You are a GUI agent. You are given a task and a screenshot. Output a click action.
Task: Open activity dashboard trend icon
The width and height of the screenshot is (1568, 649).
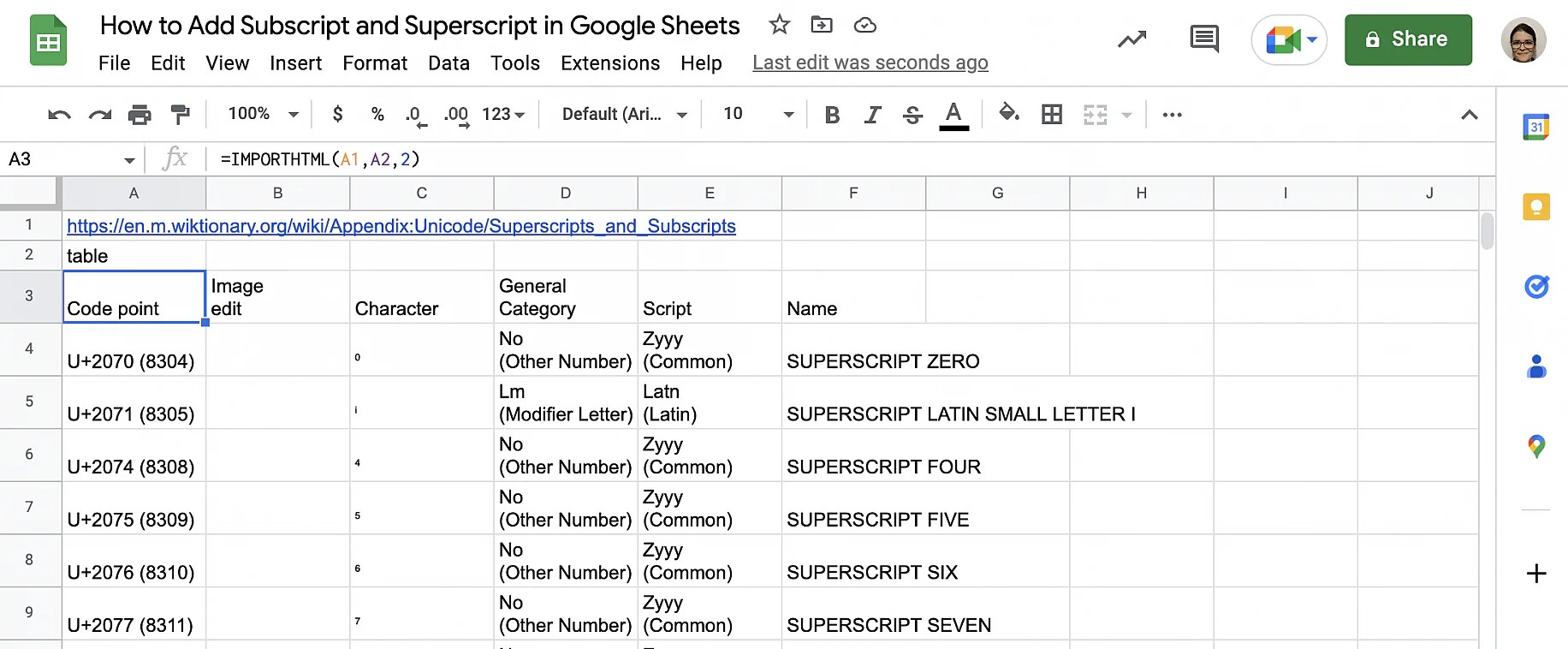tap(1131, 39)
